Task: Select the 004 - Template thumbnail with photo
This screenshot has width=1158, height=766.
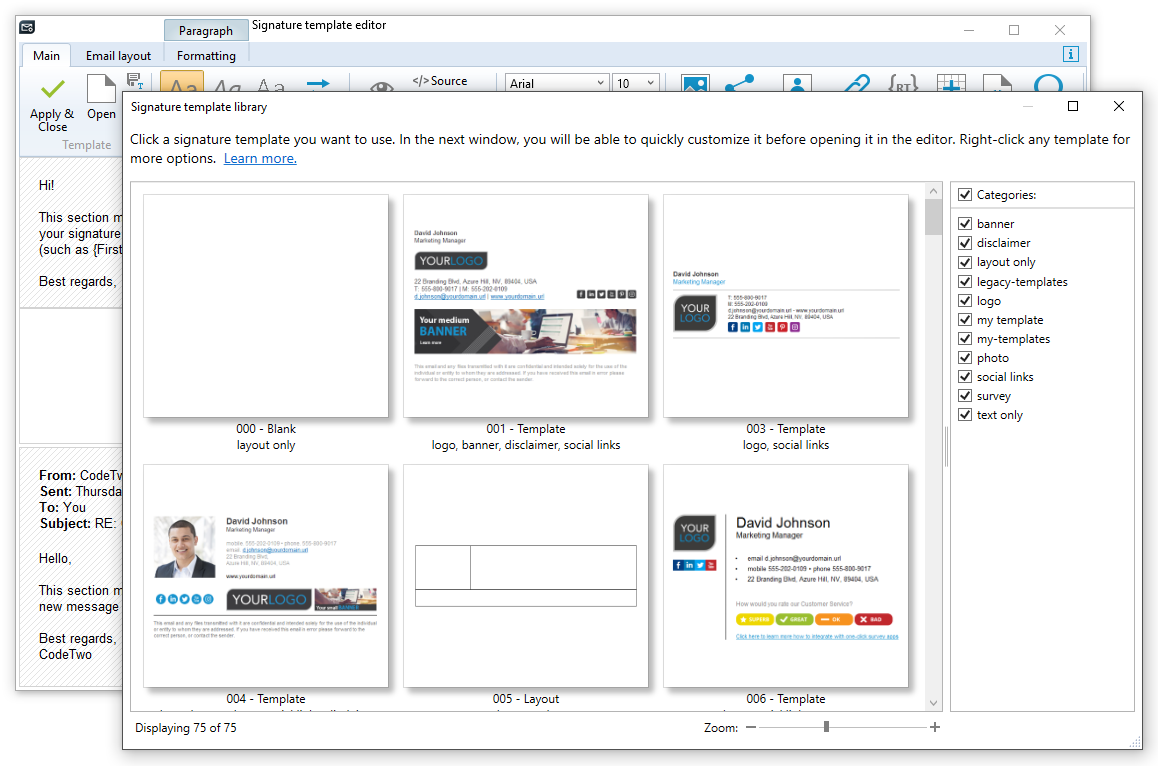Action: point(266,576)
